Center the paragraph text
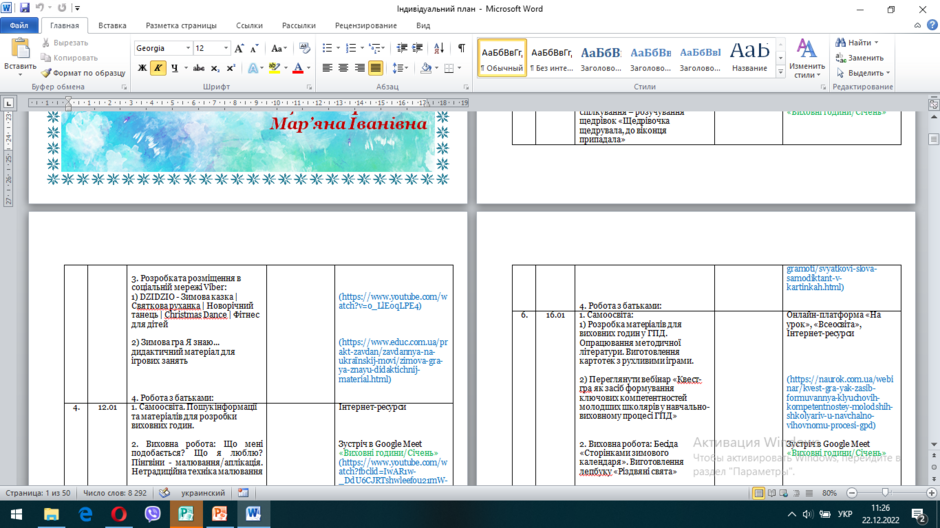 tap(343, 68)
